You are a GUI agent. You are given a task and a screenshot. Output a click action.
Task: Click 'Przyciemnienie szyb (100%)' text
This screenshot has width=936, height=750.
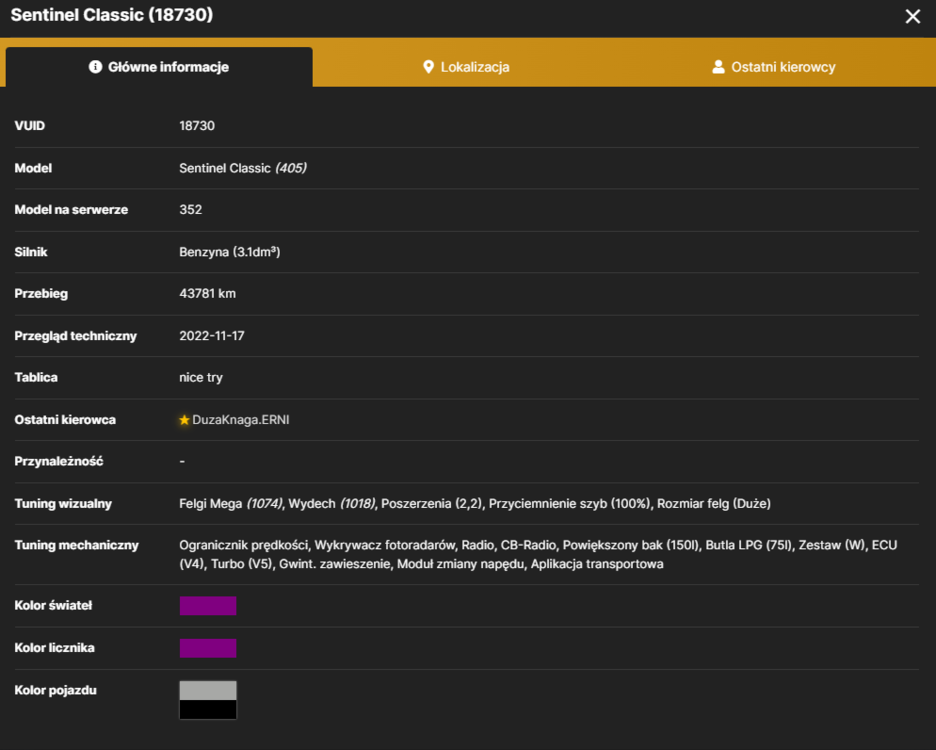(569, 504)
